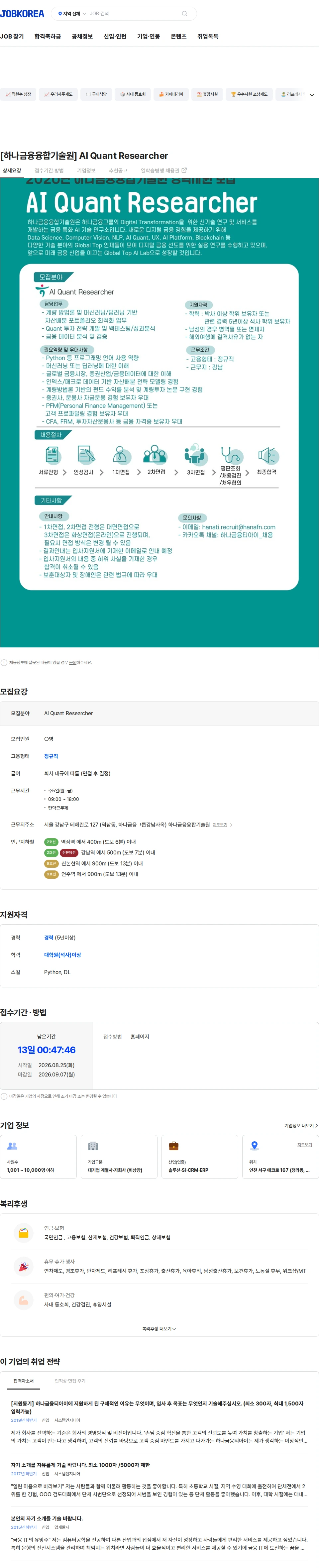The image size is (319, 1568).
Task: Click the info icon by 마감일 notice
Action: [x=4, y=1096]
